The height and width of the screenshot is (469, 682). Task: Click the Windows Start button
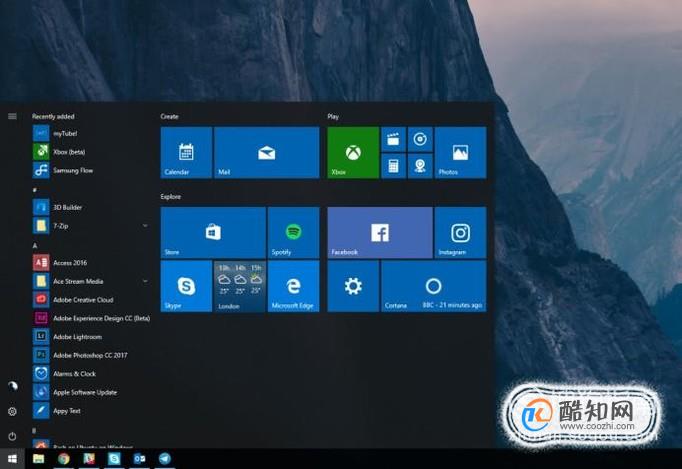point(12,459)
